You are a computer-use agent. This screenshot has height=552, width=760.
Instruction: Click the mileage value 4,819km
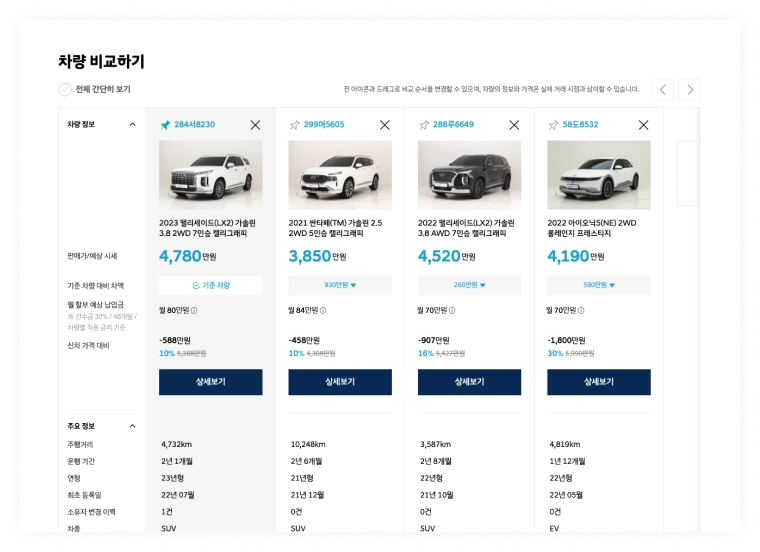click(565, 444)
